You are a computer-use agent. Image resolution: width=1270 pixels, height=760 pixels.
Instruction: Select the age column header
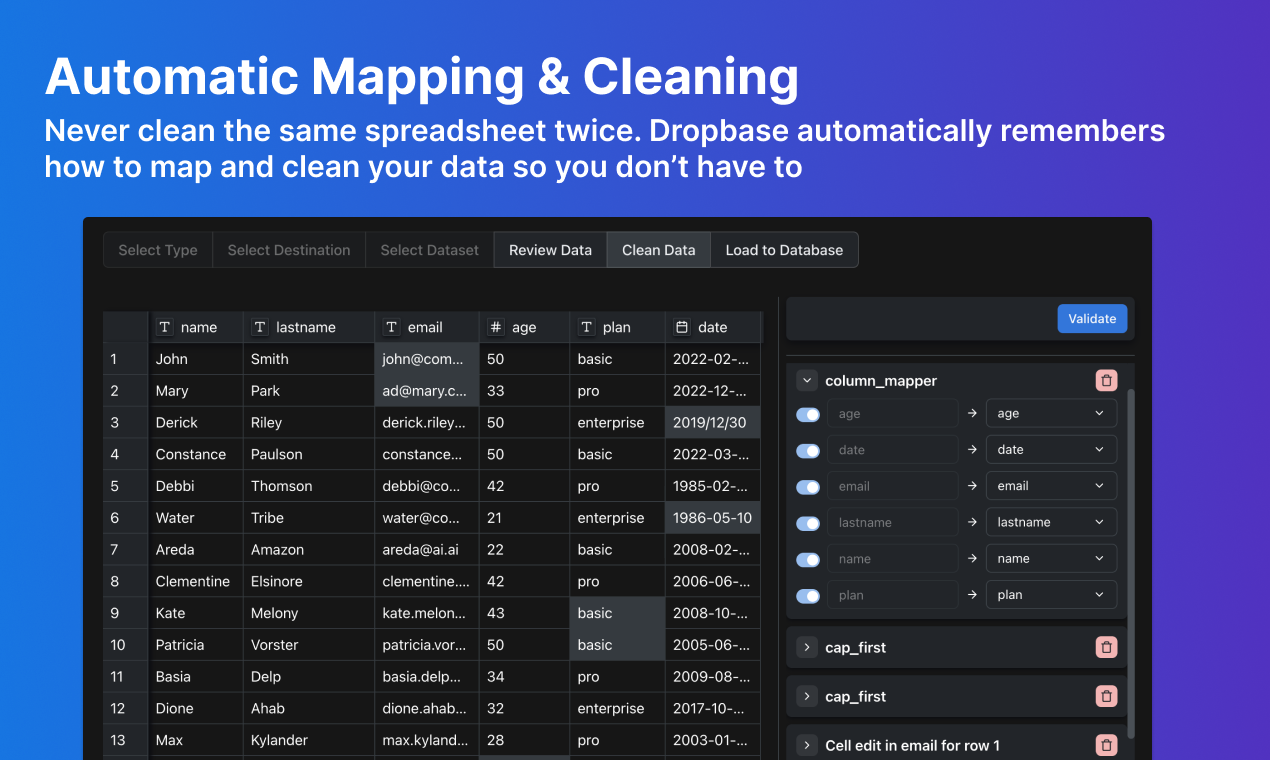525,327
